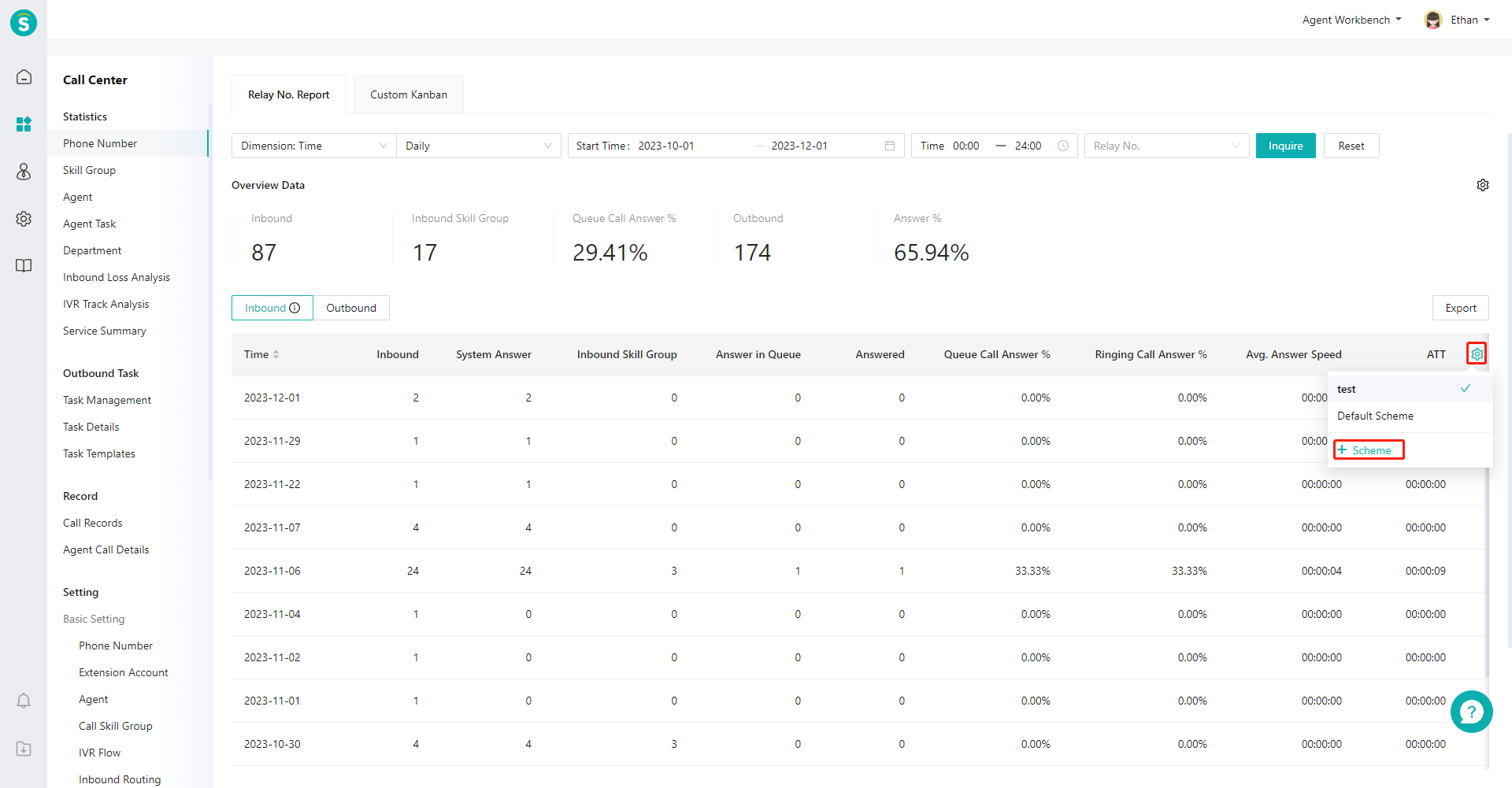Click the Avg. Answer Speed column header
This screenshot has height=788, width=1512.
(1293, 354)
